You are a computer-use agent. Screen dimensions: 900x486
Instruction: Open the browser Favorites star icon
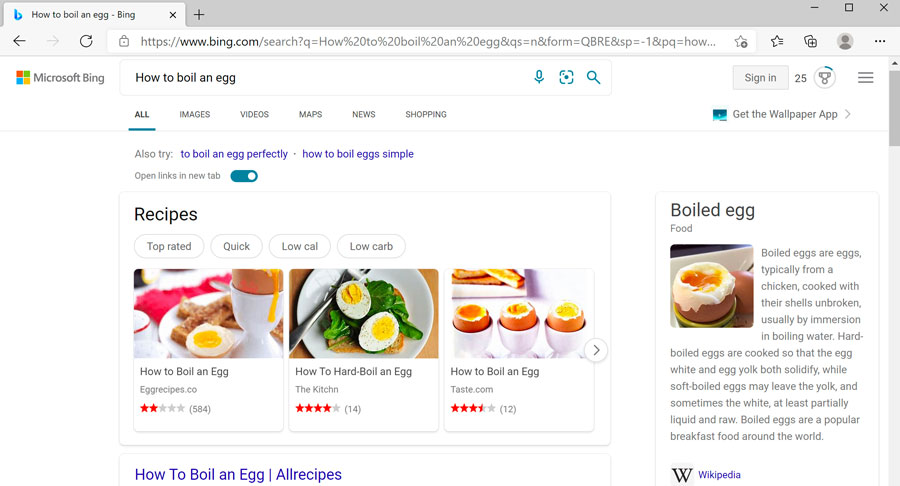(x=777, y=41)
